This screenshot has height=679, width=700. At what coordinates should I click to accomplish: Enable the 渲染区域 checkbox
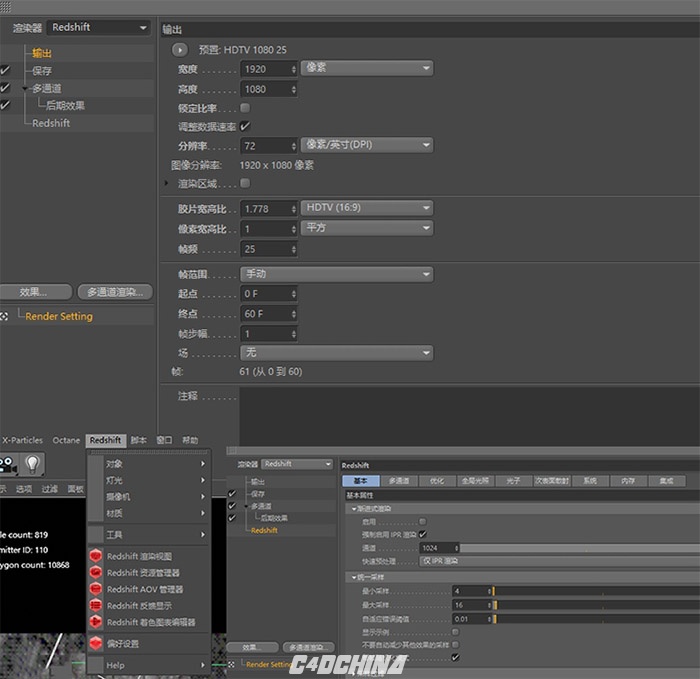click(245, 183)
